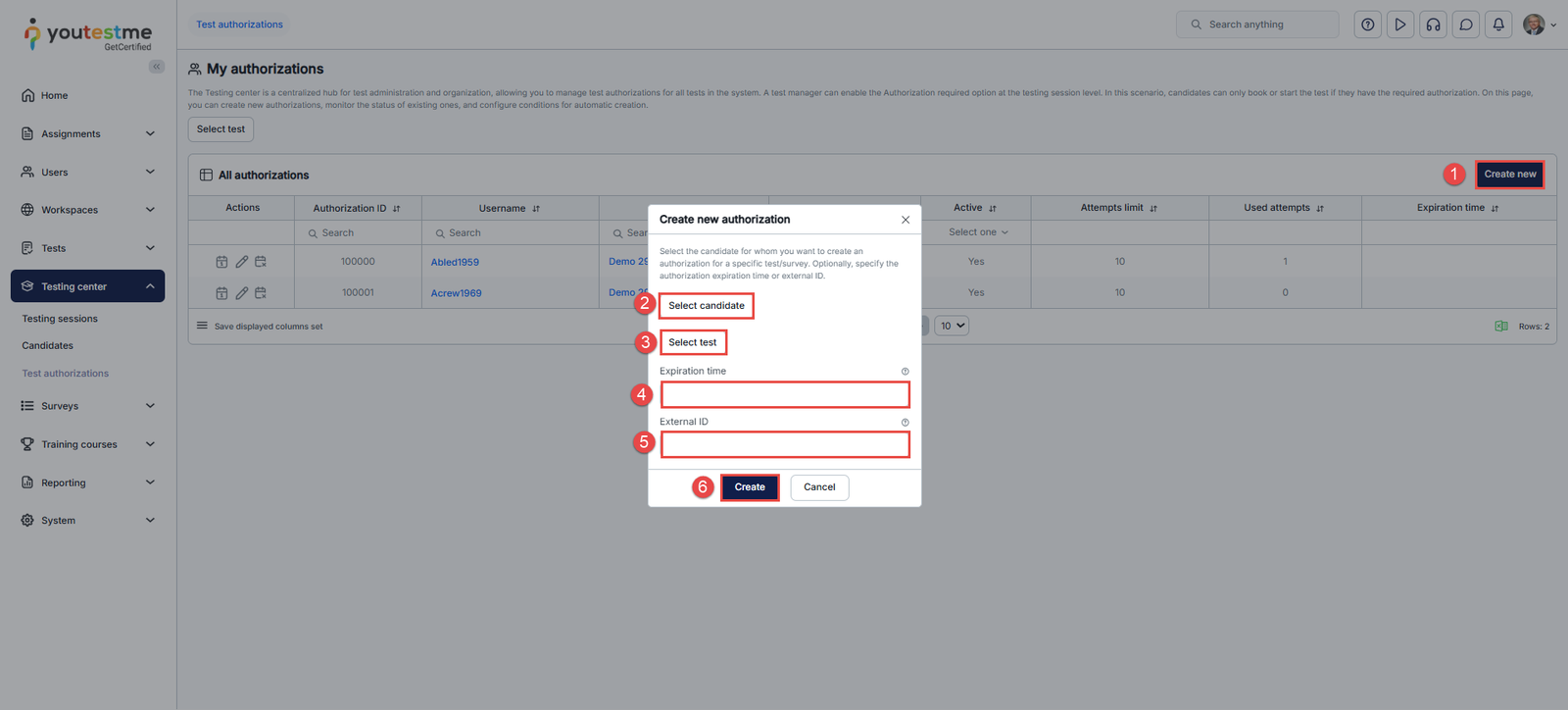The height and width of the screenshot is (710, 1568).
Task: Click the Create button in dialog
Action: pyautogui.click(x=750, y=487)
